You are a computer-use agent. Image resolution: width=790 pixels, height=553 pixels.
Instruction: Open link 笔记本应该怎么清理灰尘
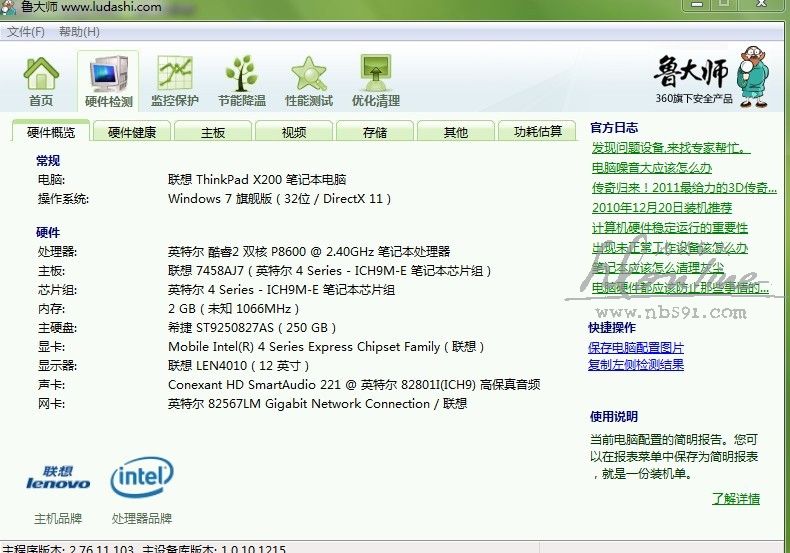657,267
